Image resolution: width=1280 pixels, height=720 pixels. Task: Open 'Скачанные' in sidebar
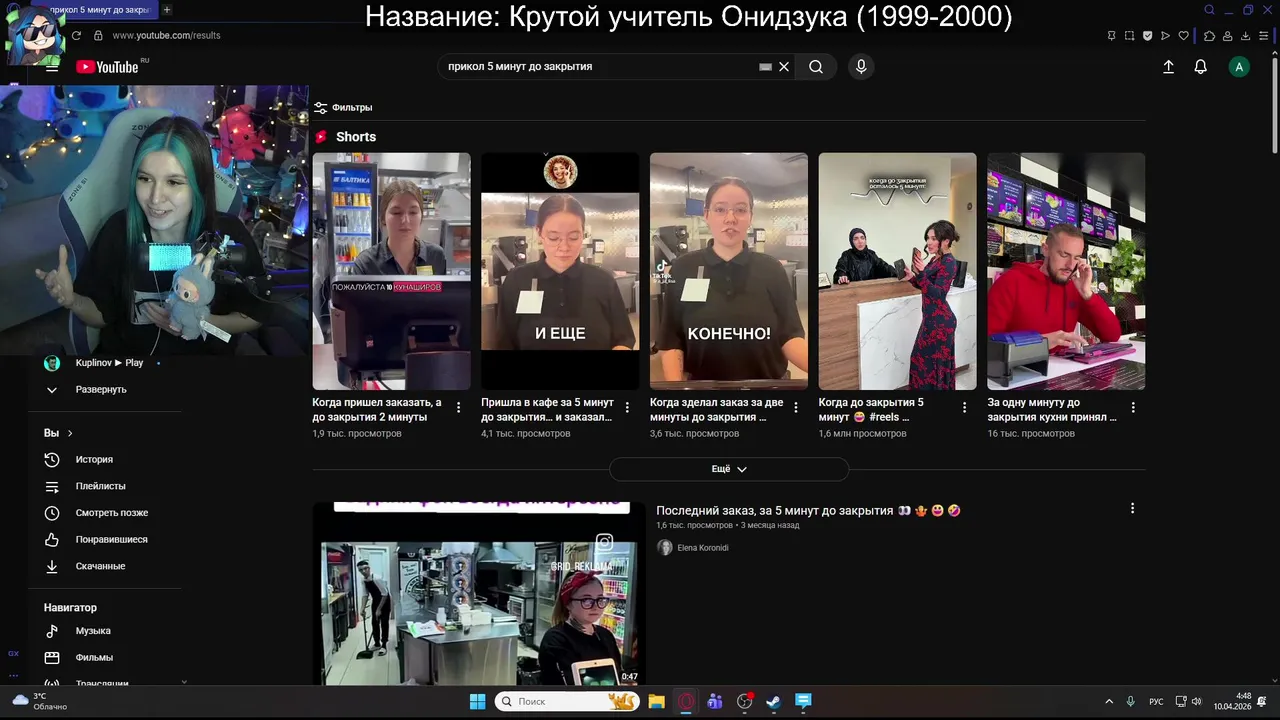(x=100, y=566)
